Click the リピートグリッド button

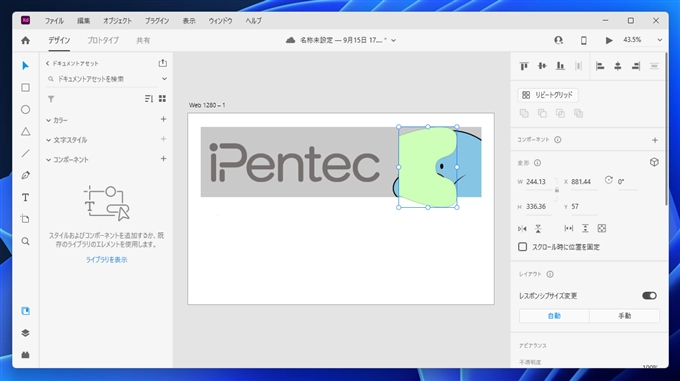548,95
